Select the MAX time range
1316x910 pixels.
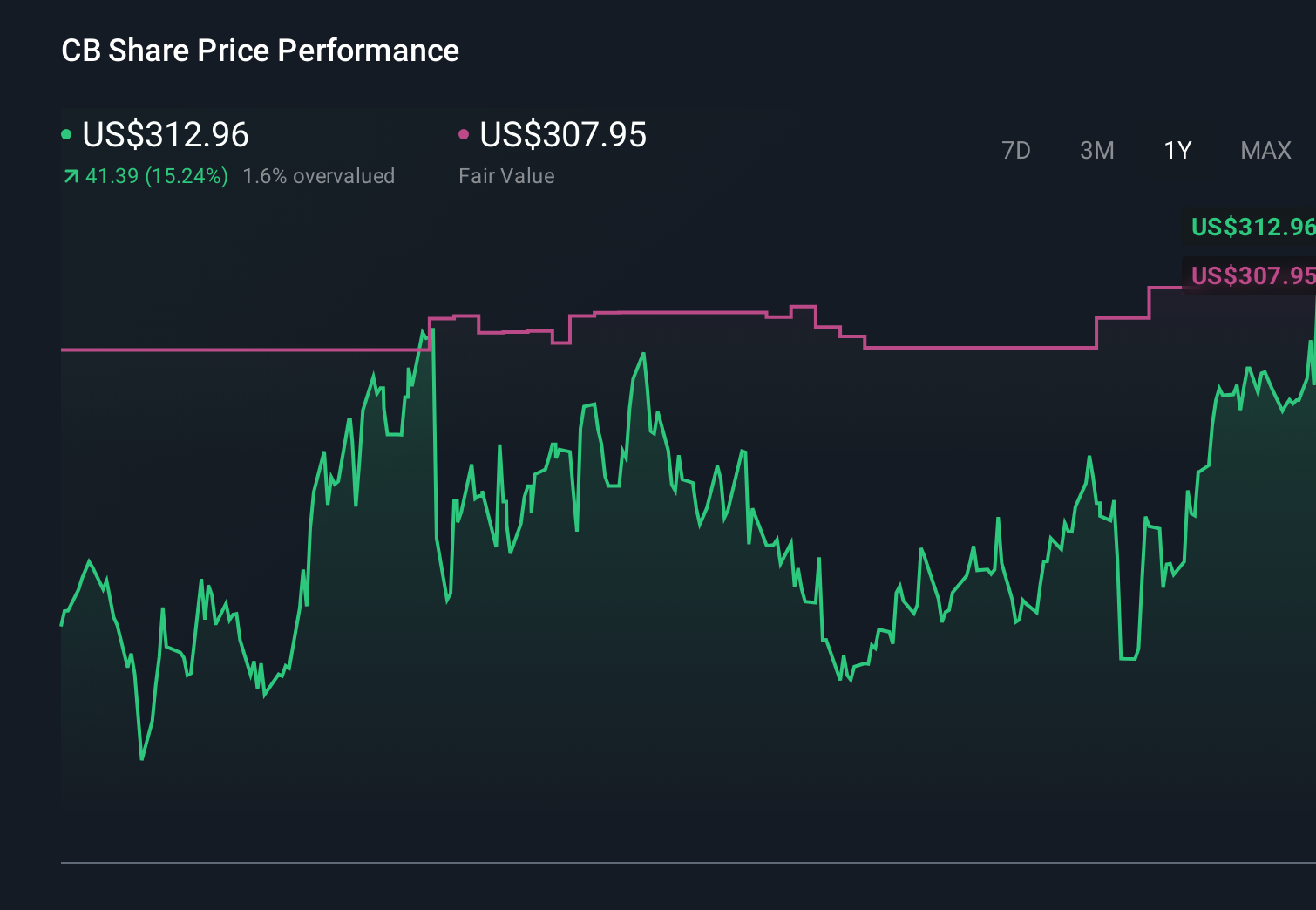(1265, 150)
